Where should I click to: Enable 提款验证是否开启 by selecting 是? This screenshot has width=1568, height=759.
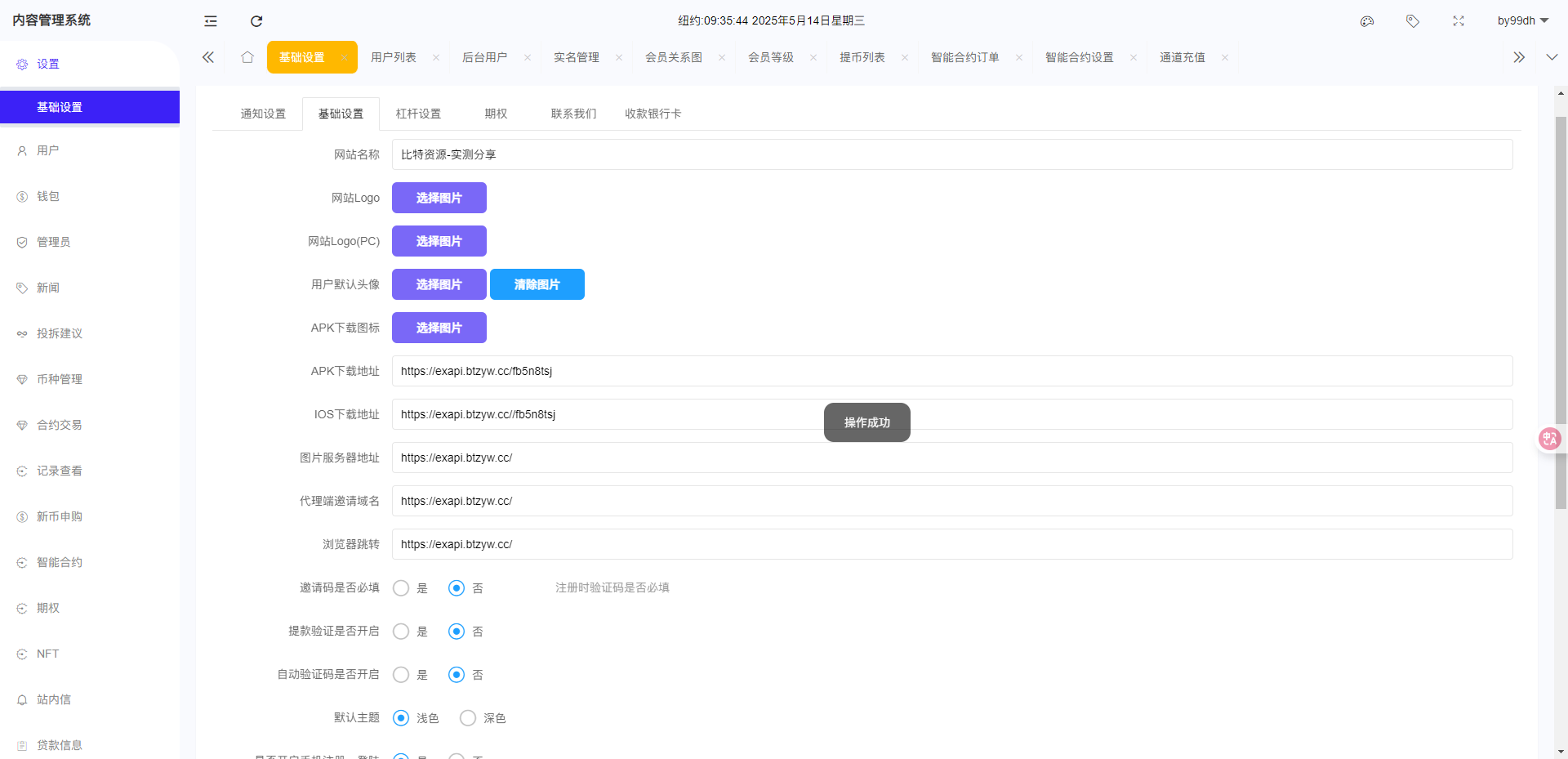pos(400,631)
